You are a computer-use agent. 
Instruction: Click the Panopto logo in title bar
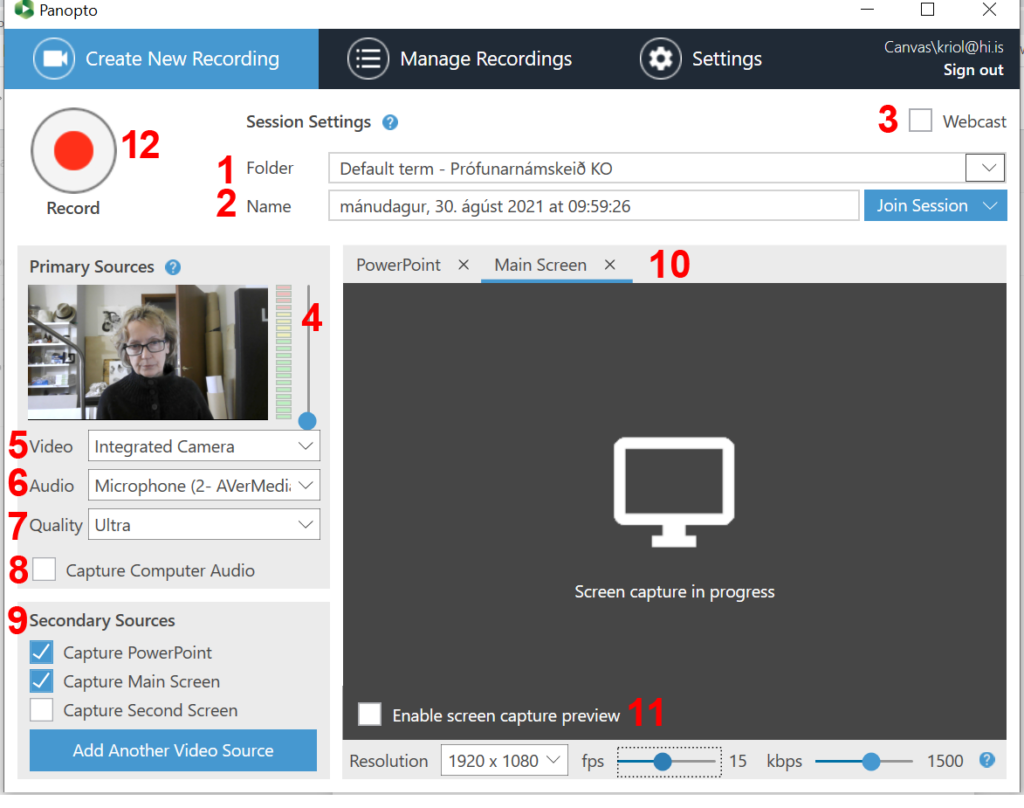tap(24, 9)
